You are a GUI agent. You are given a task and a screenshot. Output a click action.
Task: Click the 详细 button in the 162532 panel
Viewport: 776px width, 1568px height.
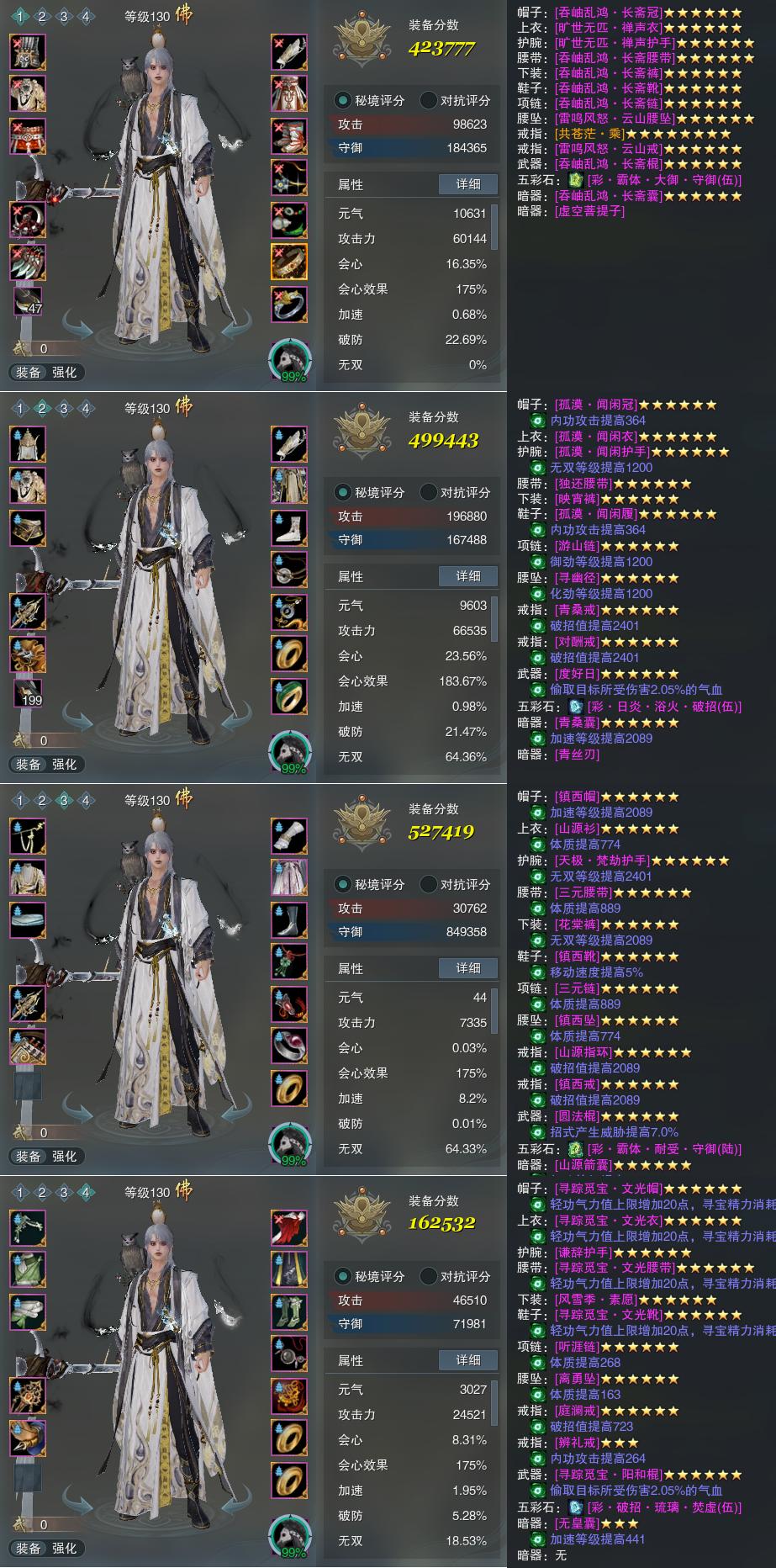(468, 1360)
